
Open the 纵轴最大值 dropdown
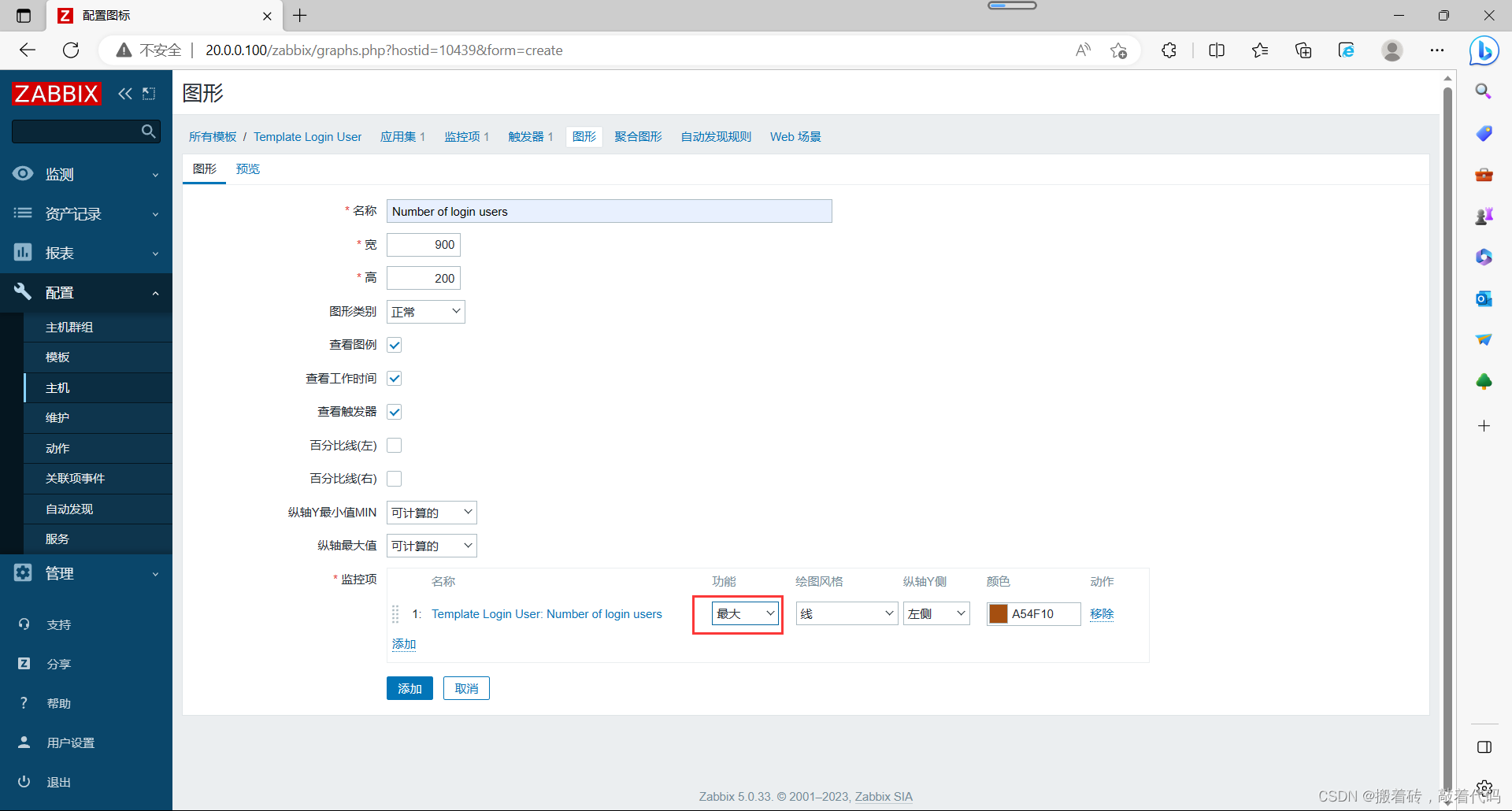[x=432, y=546]
